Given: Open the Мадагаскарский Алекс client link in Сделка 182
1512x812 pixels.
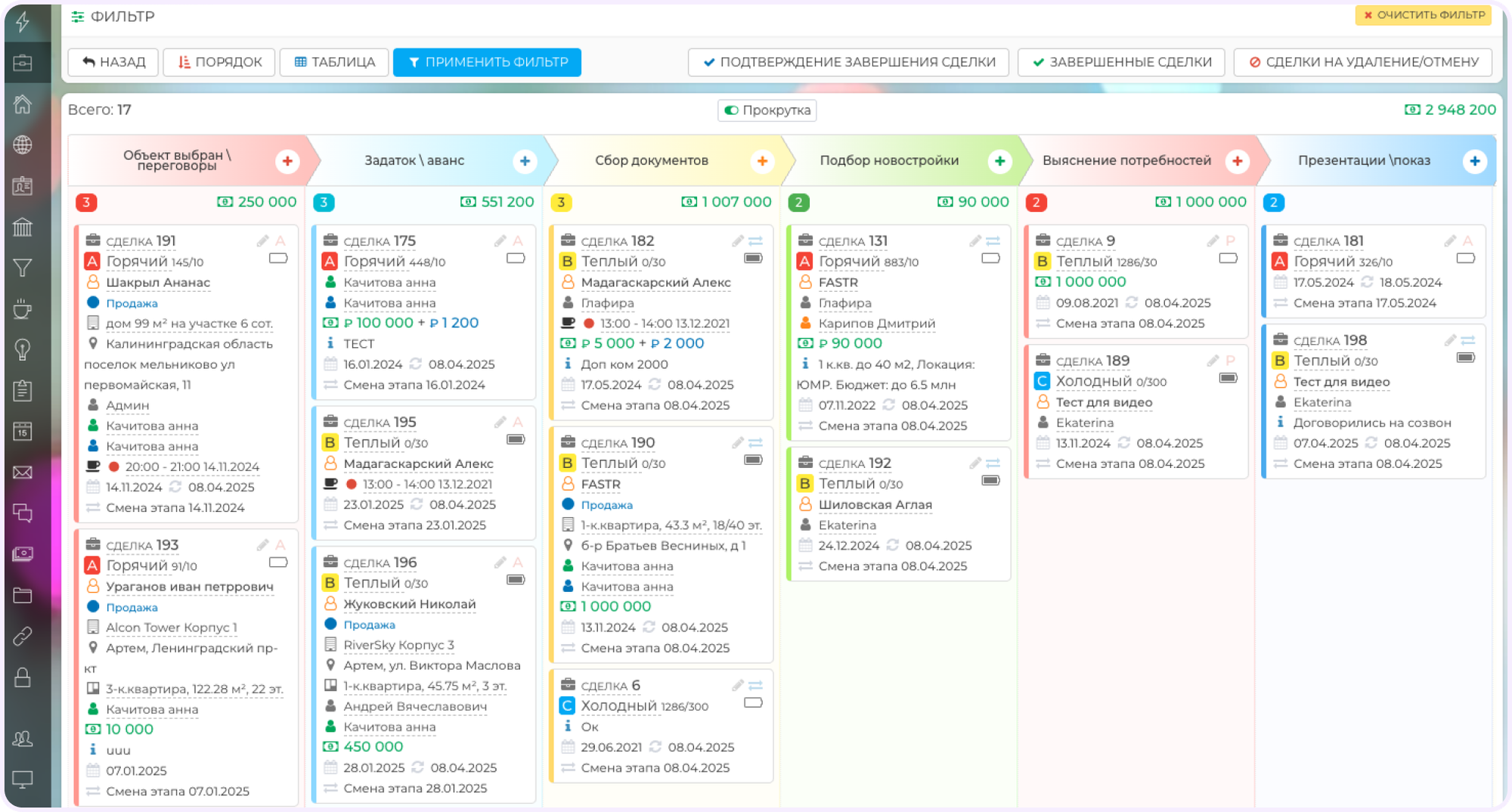Looking at the screenshot, I should point(655,283).
